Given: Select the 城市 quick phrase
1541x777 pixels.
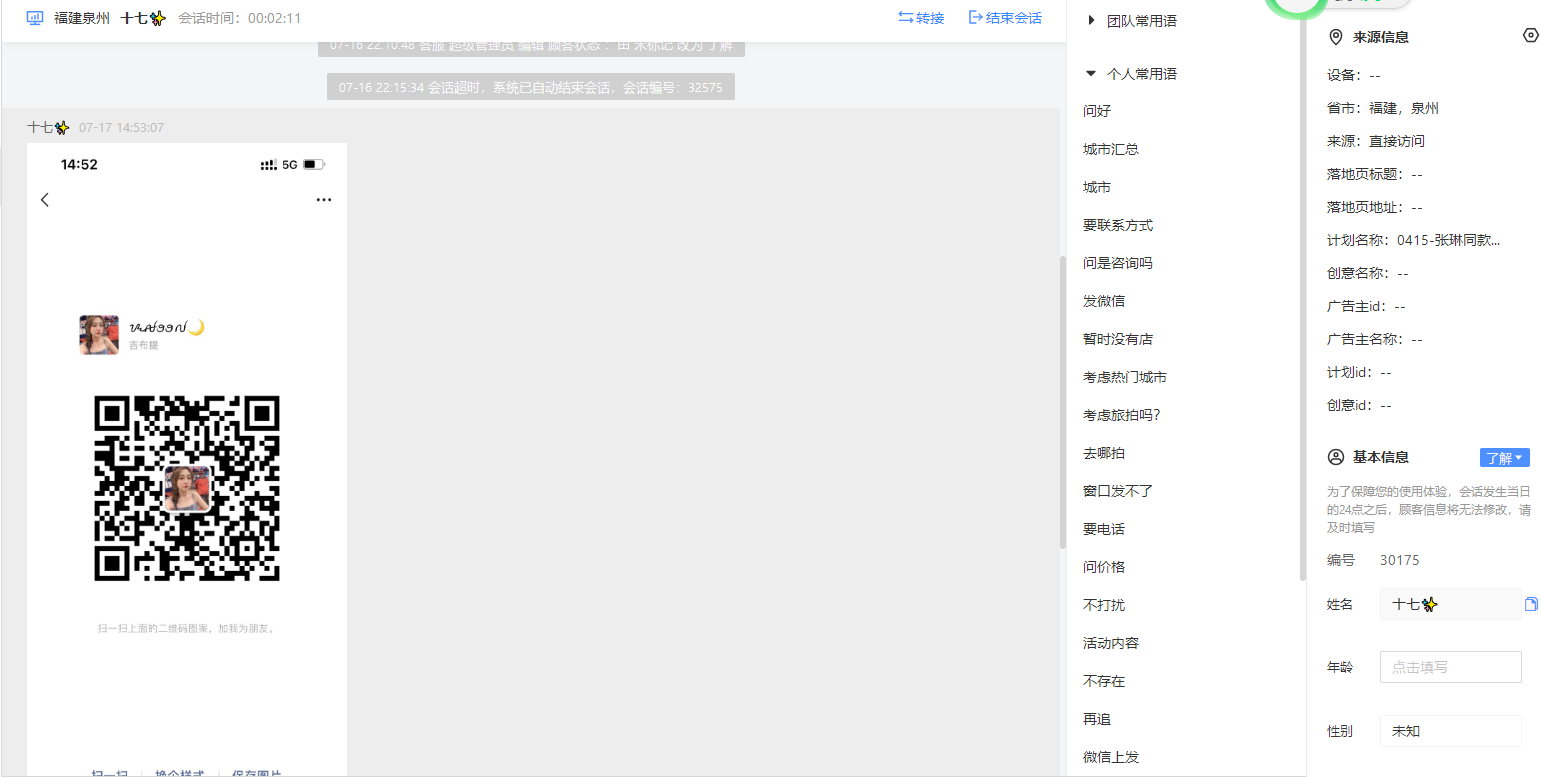Looking at the screenshot, I should [x=1097, y=187].
